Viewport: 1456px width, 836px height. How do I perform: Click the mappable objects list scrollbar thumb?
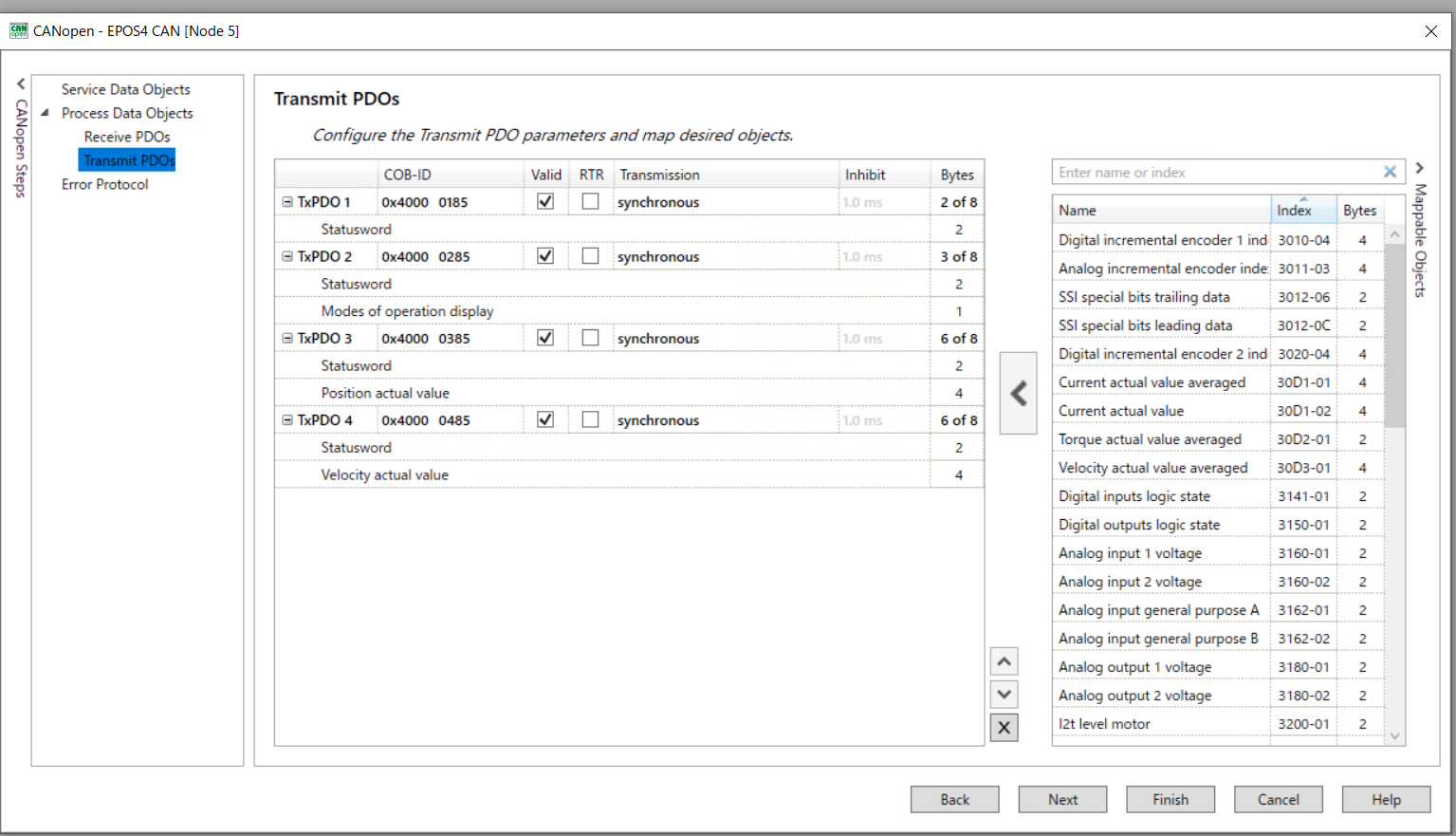[1393, 335]
